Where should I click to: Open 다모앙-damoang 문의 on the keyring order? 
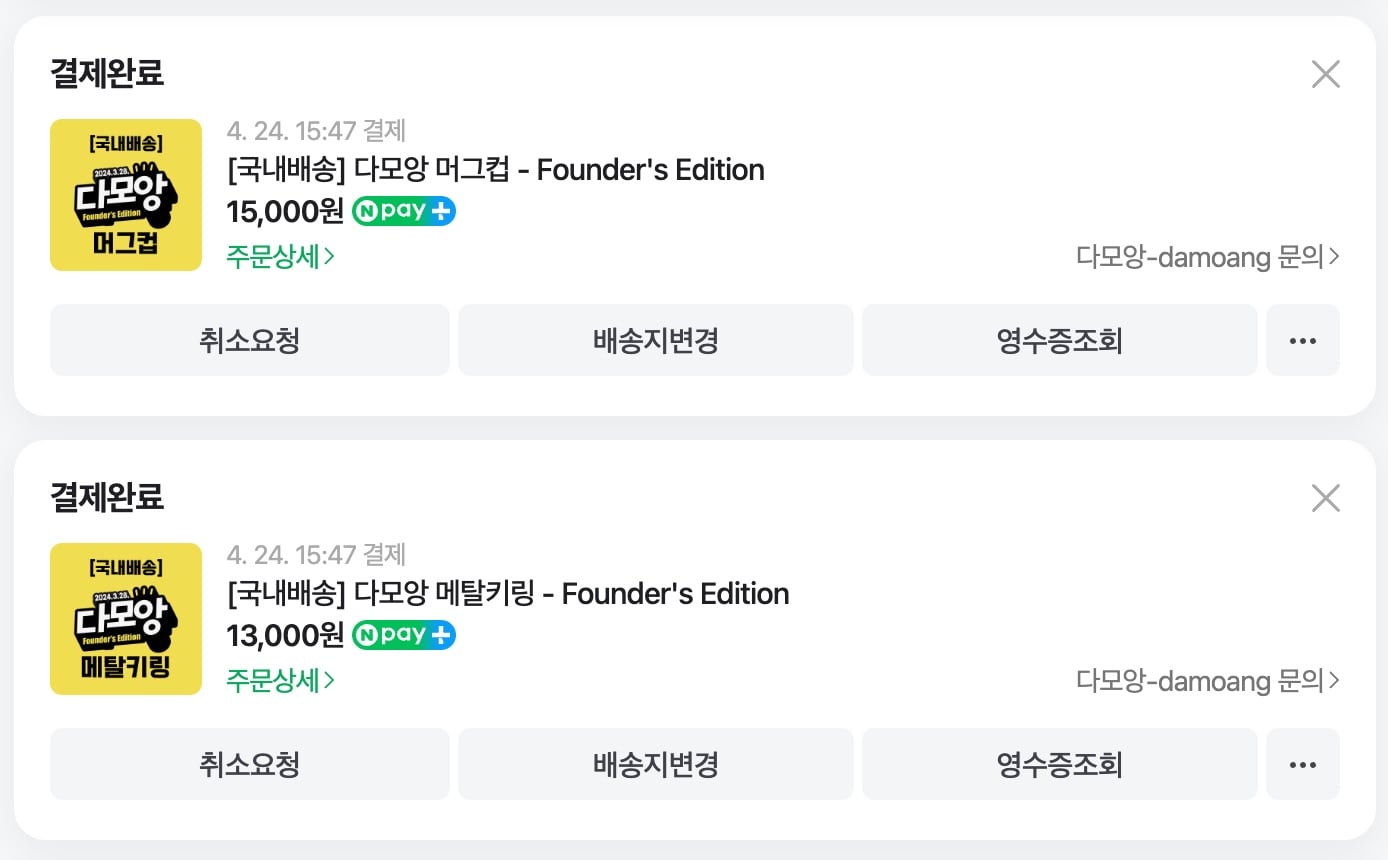coord(1208,681)
